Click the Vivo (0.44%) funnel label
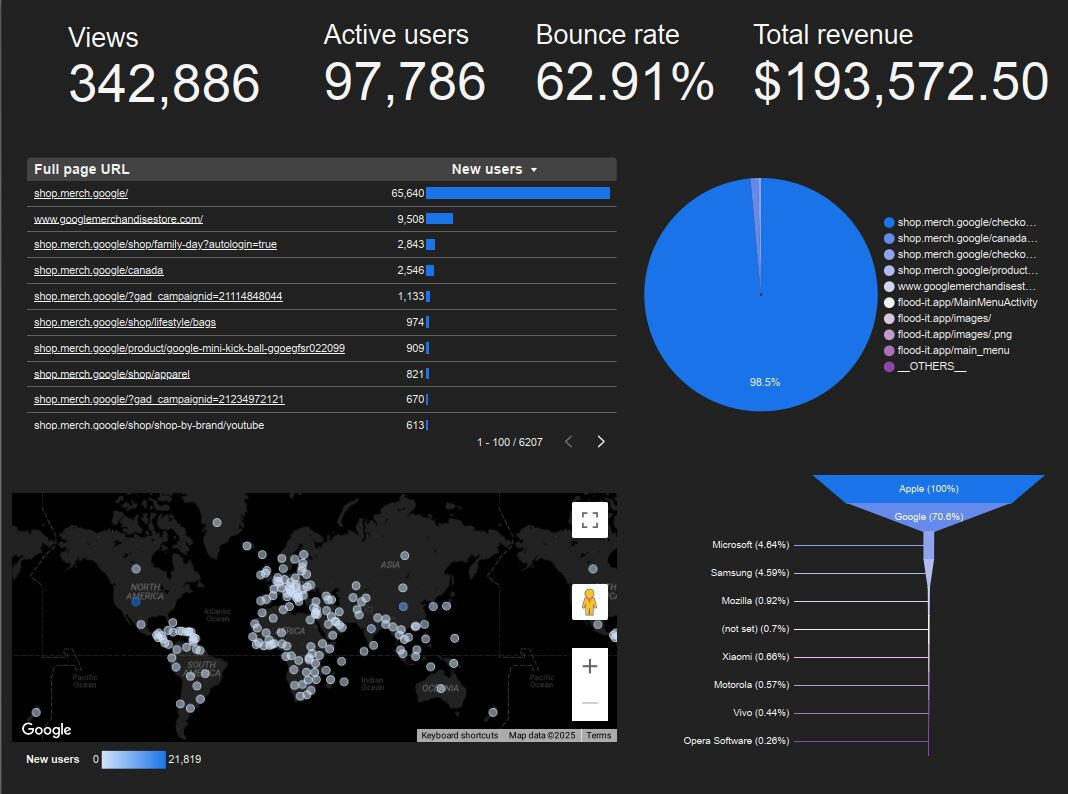The width and height of the screenshot is (1068, 794). pos(761,712)
